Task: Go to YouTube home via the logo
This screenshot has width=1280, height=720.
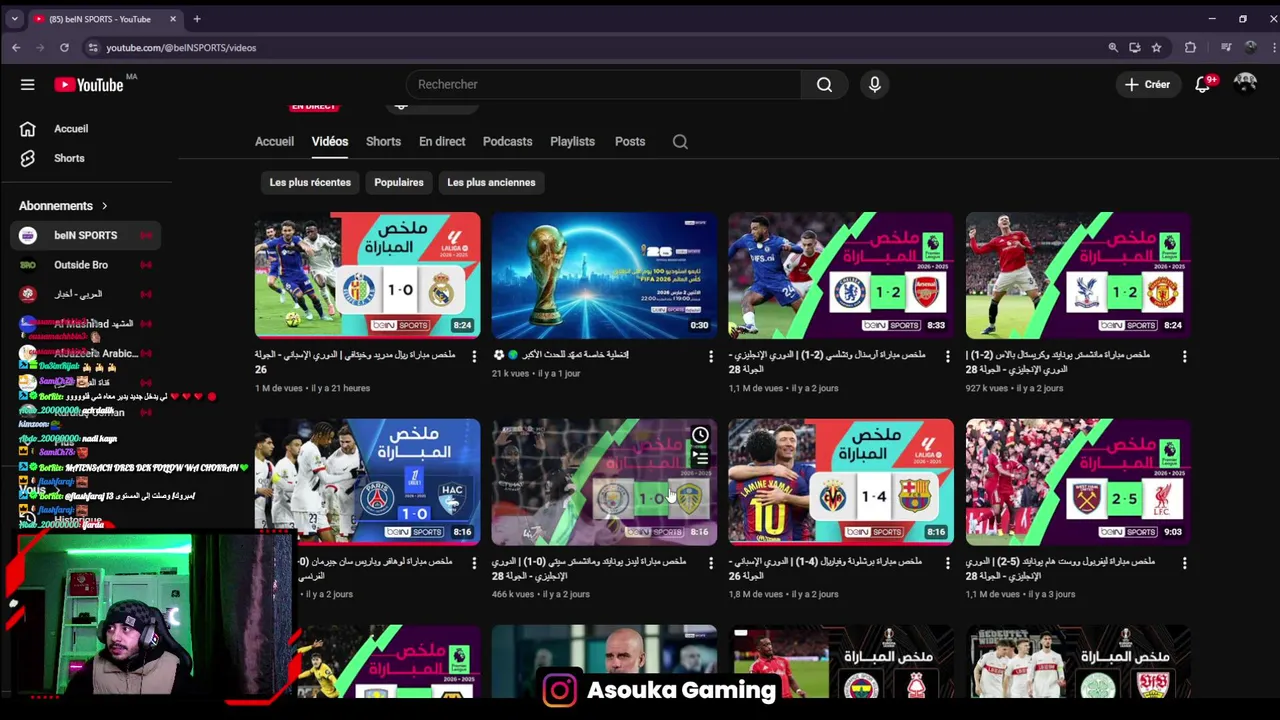Action: pyautogui.click(x=90, y=85)
